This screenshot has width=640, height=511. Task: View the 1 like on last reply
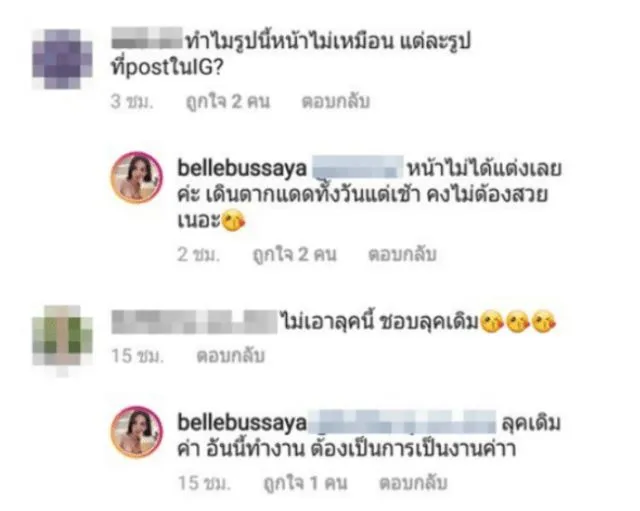(x=305, y=483)
